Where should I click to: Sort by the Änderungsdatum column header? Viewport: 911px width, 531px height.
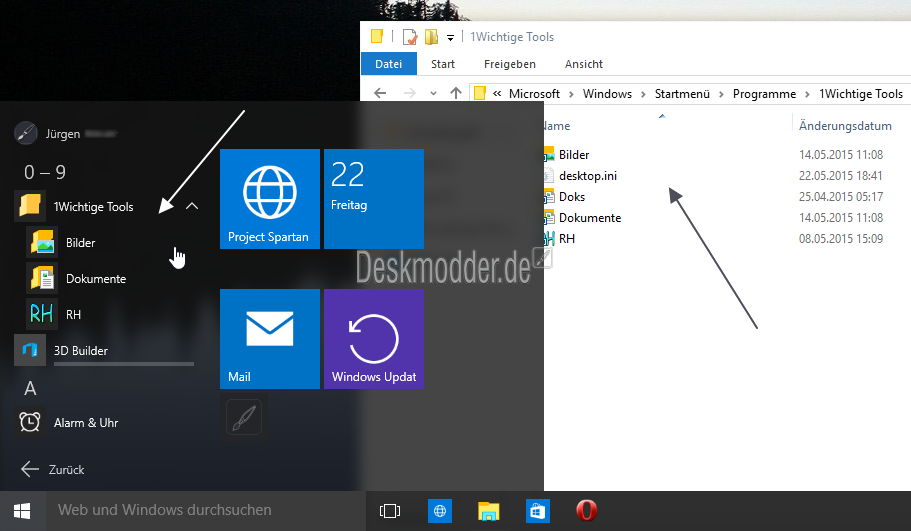point(845,125)
